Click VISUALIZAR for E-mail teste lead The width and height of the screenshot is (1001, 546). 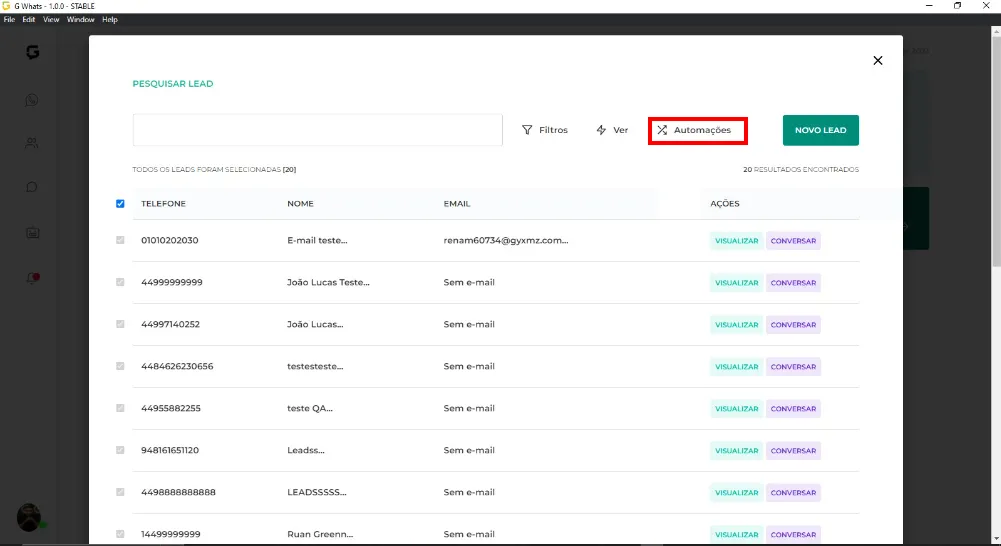pyautogui.click(x=736, y=241)
